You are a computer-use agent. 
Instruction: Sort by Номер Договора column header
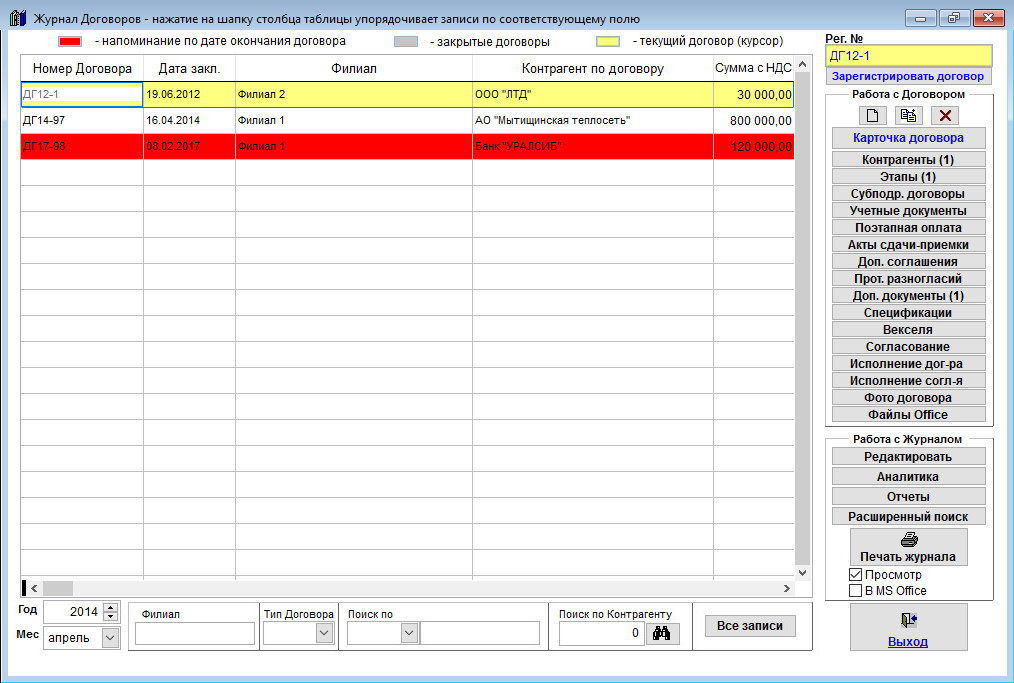[x=82, y=69]
